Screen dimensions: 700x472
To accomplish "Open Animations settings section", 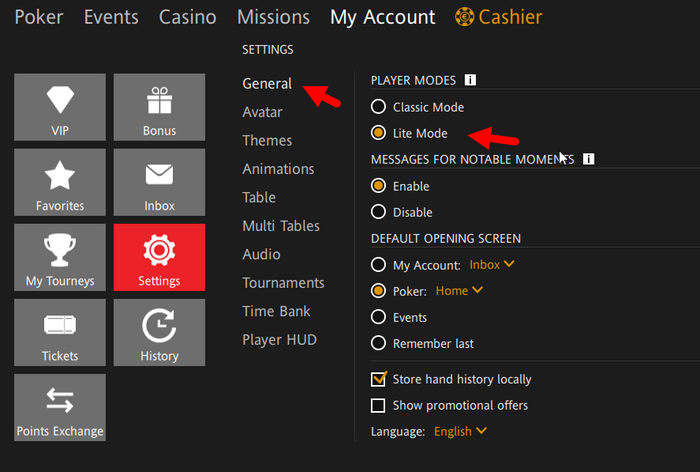I will click(x=278, y=169).
